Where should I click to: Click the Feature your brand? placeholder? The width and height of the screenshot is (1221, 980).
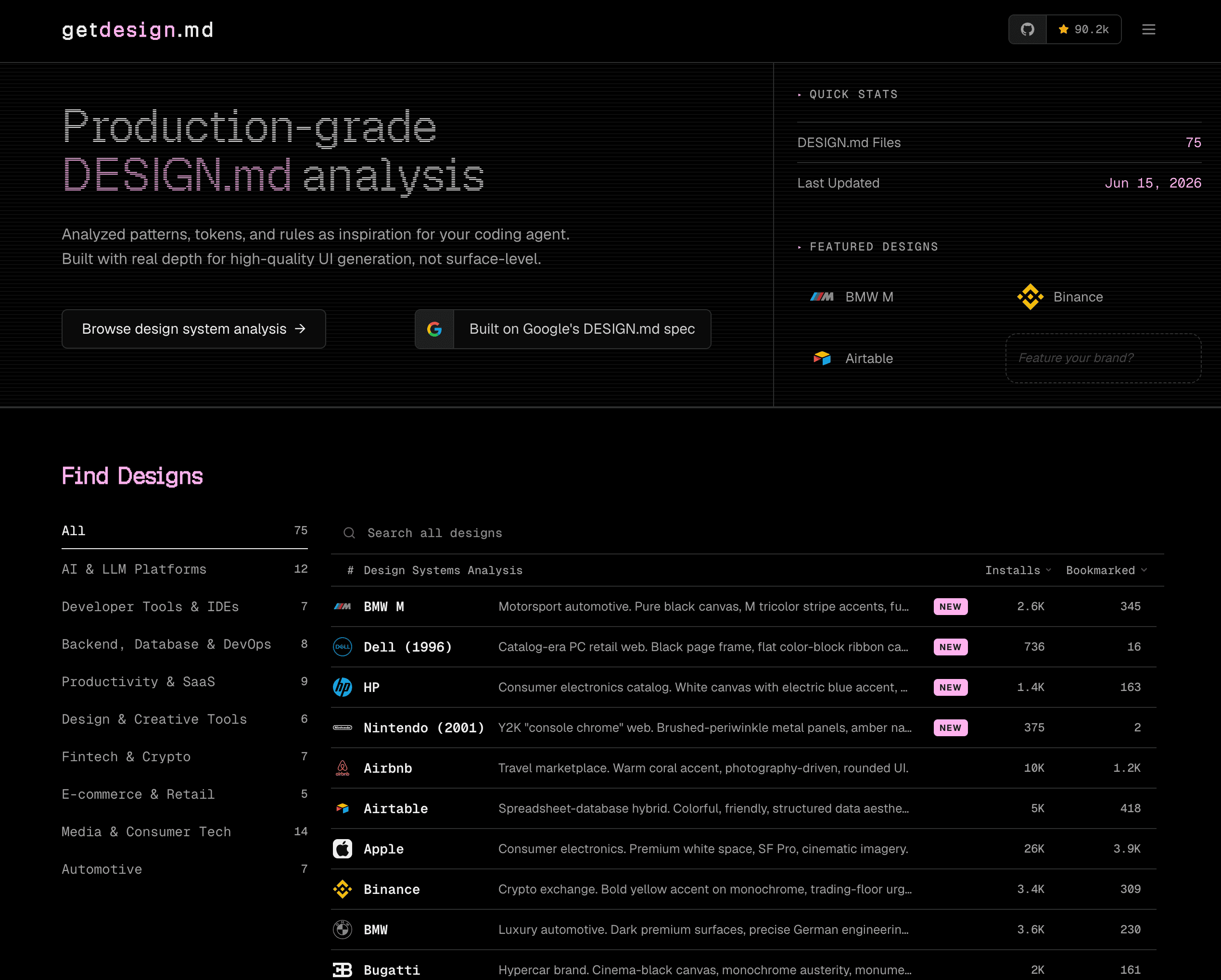coord(1103,358)
